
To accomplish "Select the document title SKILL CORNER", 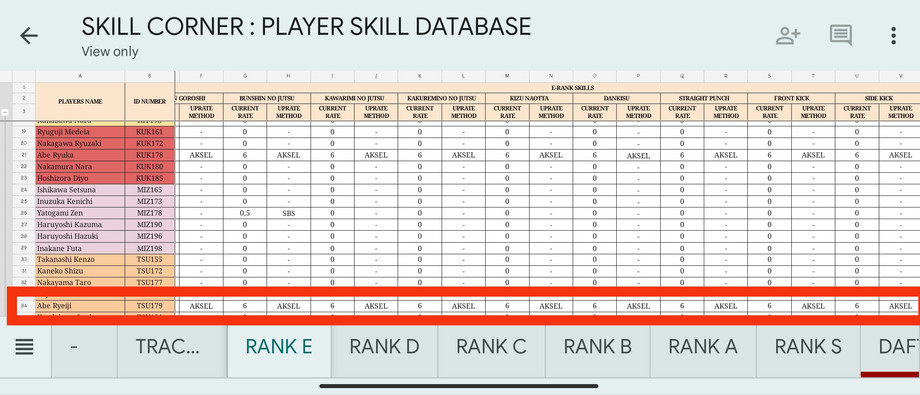I will pos(306,26).
